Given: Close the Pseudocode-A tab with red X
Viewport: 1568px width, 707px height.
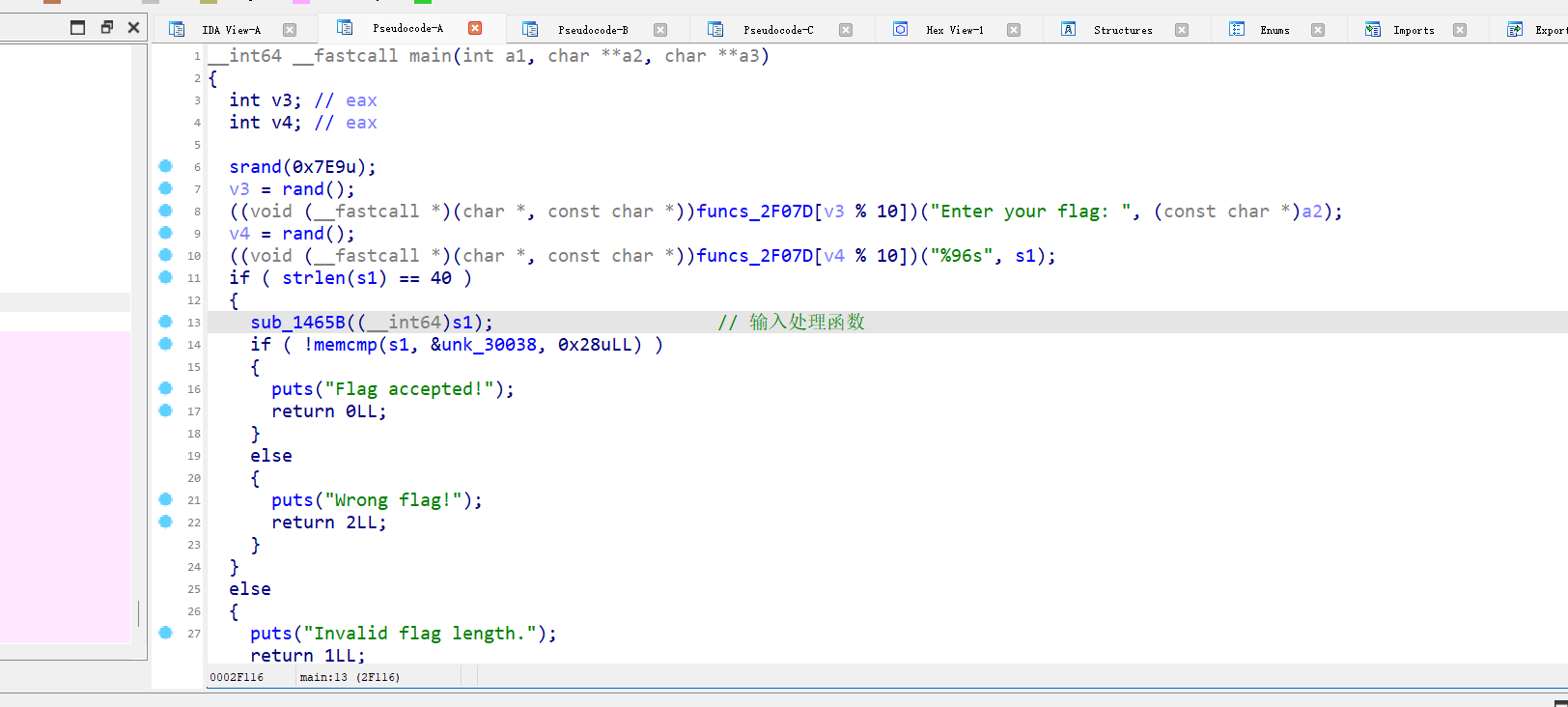Looking at the screenshot, I should click(x=475, y=28).
